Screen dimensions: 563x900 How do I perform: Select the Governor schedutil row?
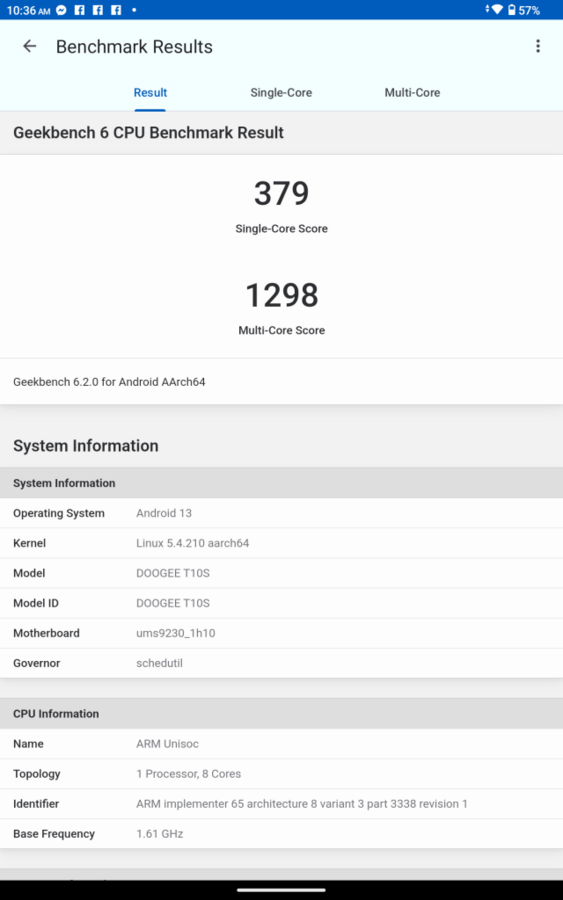click(281, 663)
